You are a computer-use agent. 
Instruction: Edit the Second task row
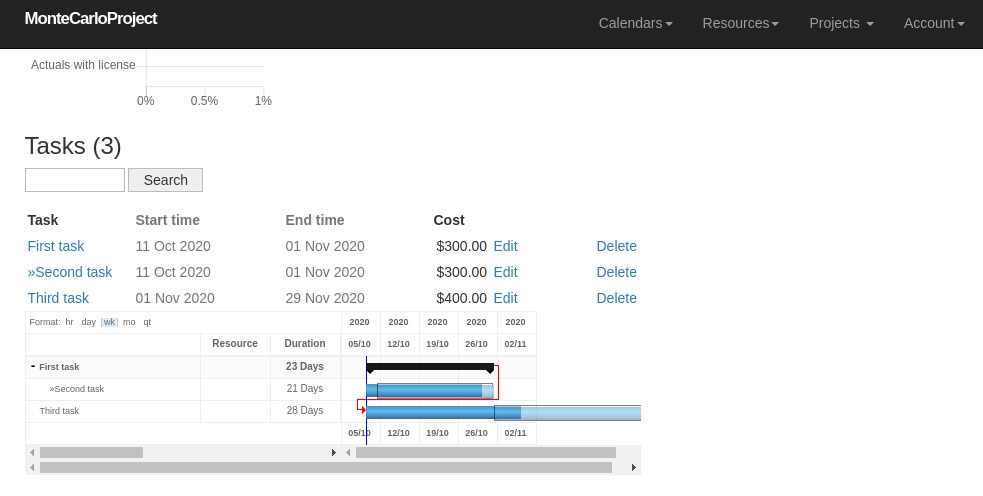click(505, 272)
